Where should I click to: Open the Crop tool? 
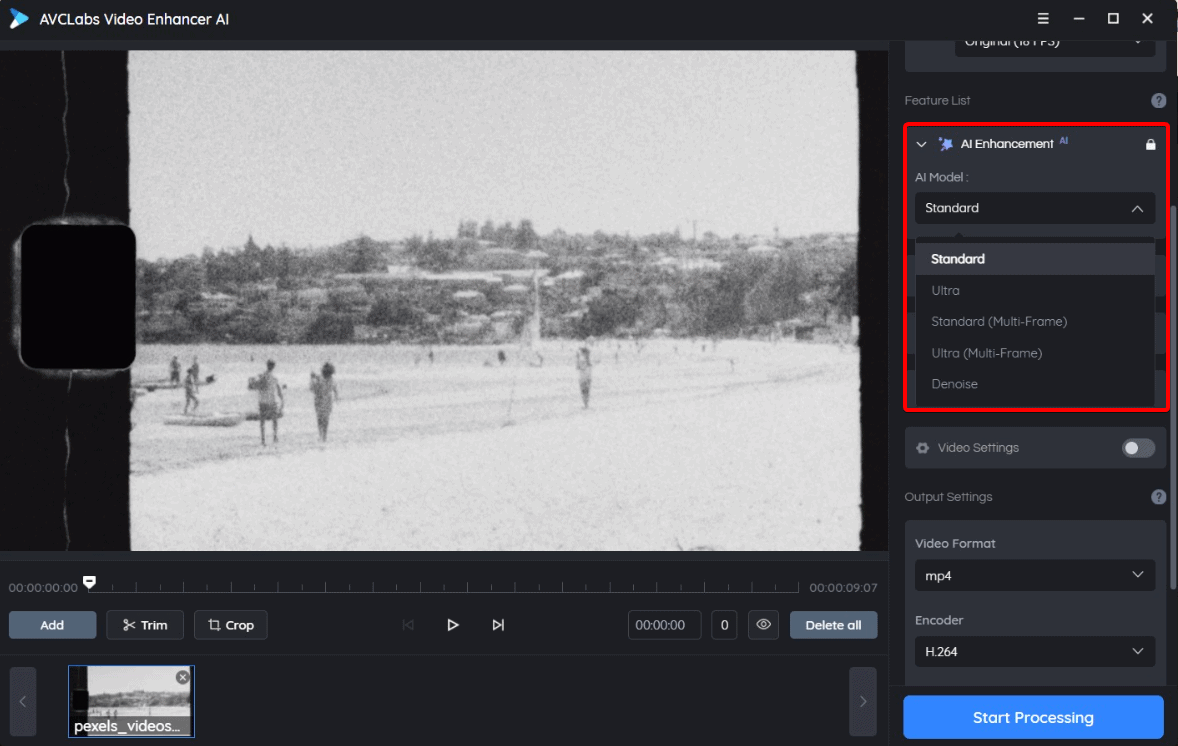[x=230, y=624]
